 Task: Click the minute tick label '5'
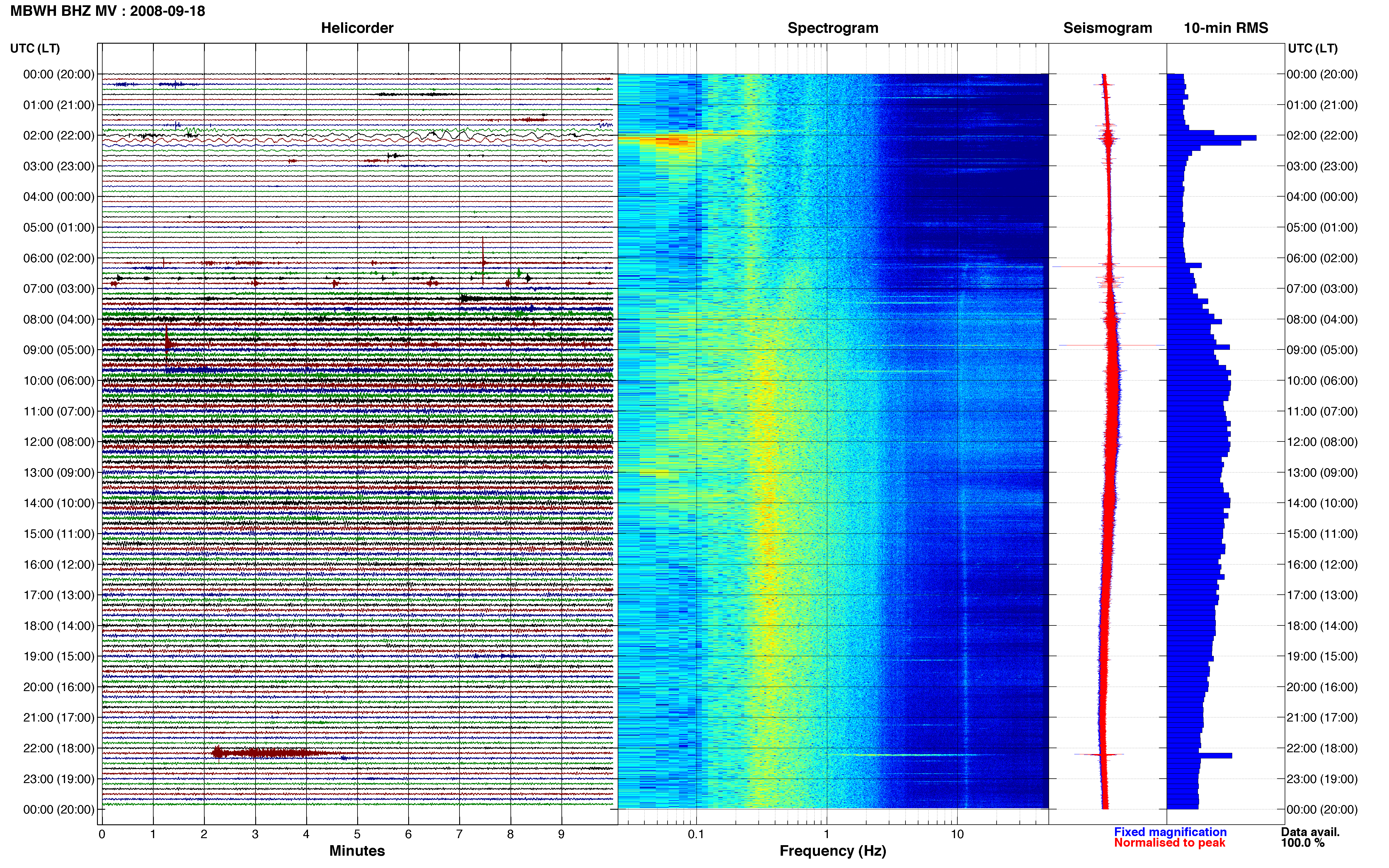tap(357, 835)
